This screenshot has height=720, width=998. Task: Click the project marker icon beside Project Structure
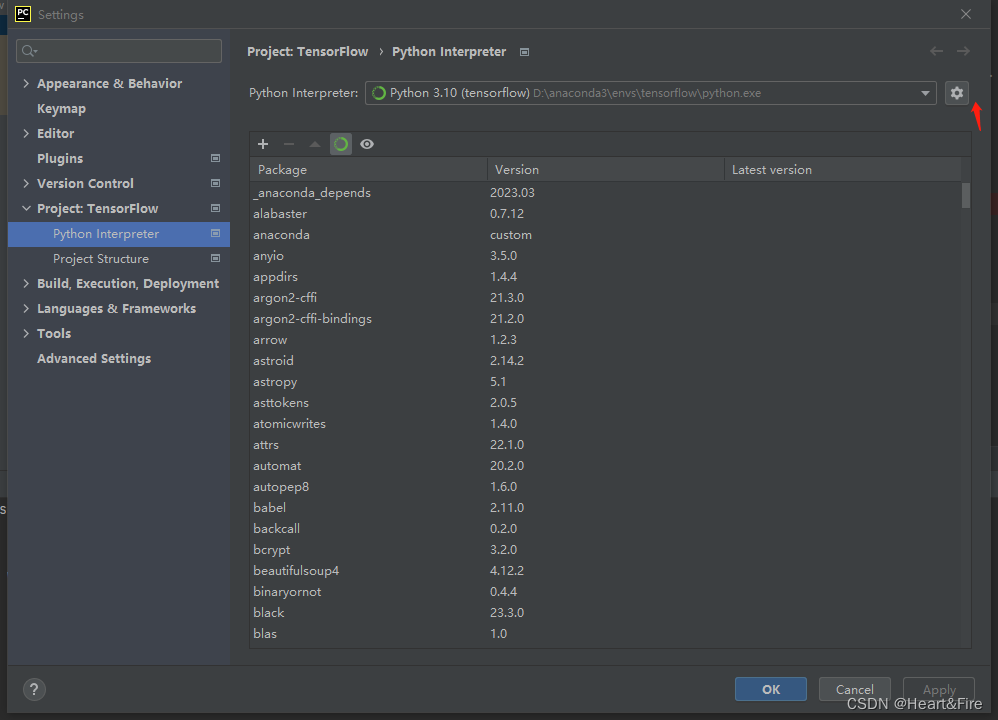(215, 258)
